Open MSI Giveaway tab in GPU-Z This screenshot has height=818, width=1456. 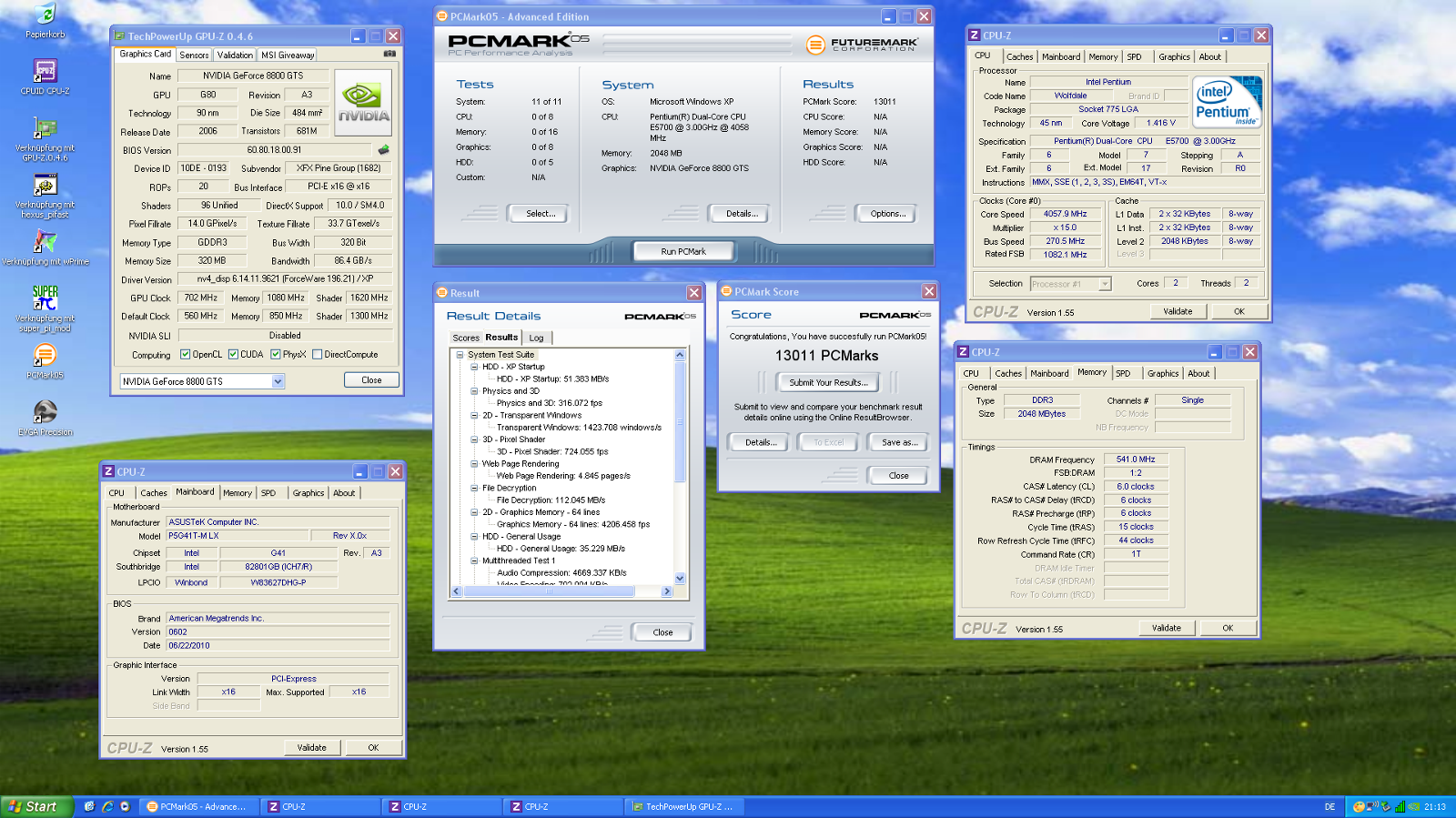288,55
